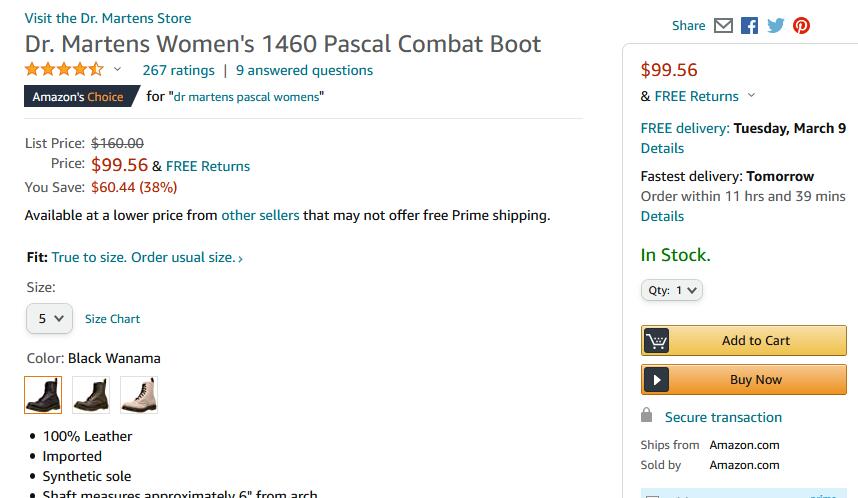The width and height of the screenshot is (858, 498).
Task: Share product via email envelope icon
Action: [x=723, y=26]
